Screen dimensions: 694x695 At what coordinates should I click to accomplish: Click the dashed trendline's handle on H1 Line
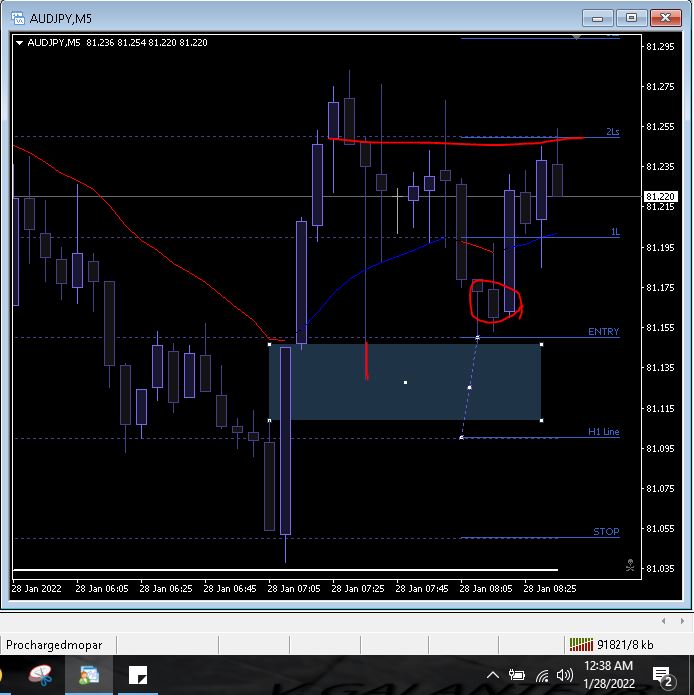coord(461,437)
